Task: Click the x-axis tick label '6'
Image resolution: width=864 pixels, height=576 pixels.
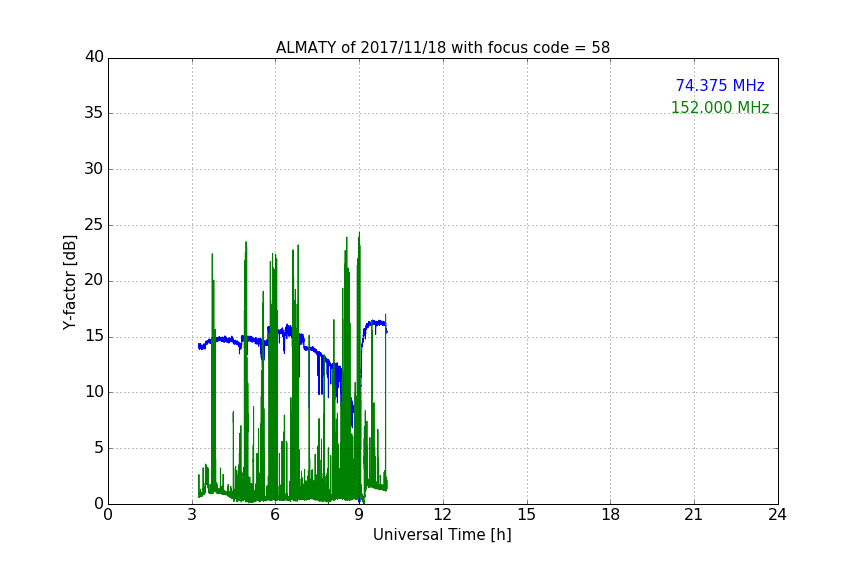Action: coord(275,515)
